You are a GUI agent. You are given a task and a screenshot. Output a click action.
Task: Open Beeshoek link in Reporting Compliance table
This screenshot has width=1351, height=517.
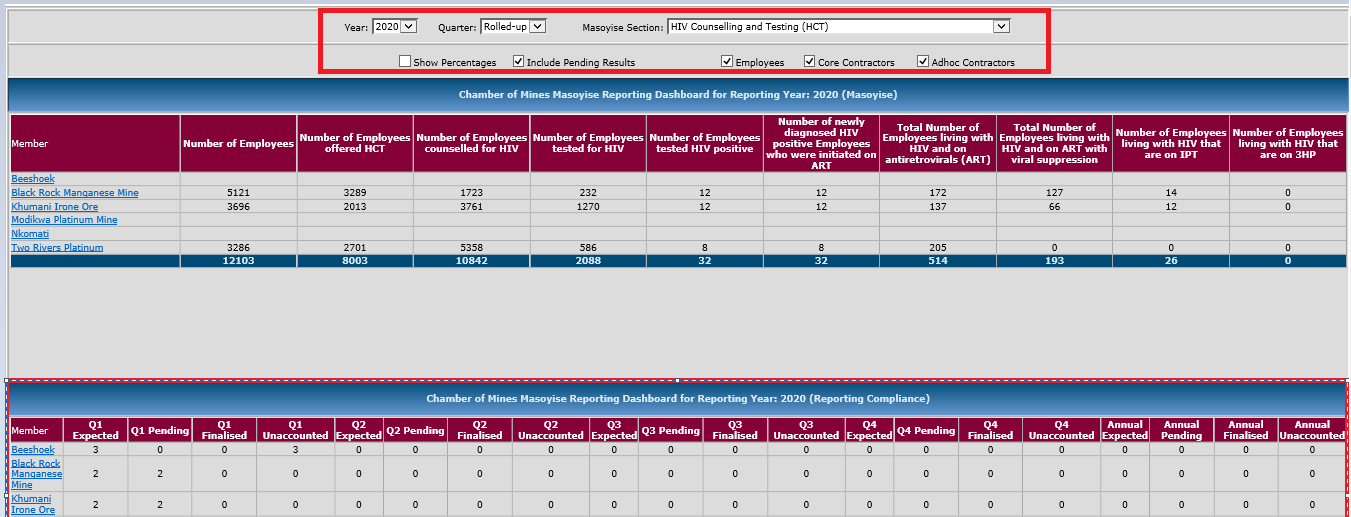[33, 450]
